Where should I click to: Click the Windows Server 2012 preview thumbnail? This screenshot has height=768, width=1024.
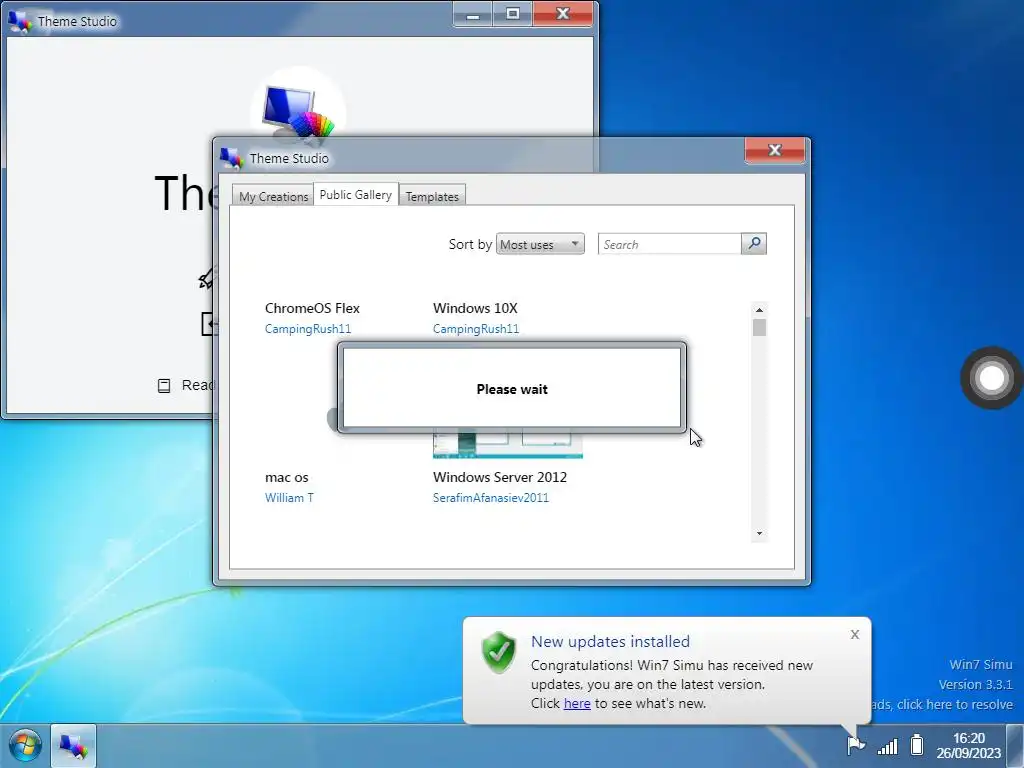[507, 445]
